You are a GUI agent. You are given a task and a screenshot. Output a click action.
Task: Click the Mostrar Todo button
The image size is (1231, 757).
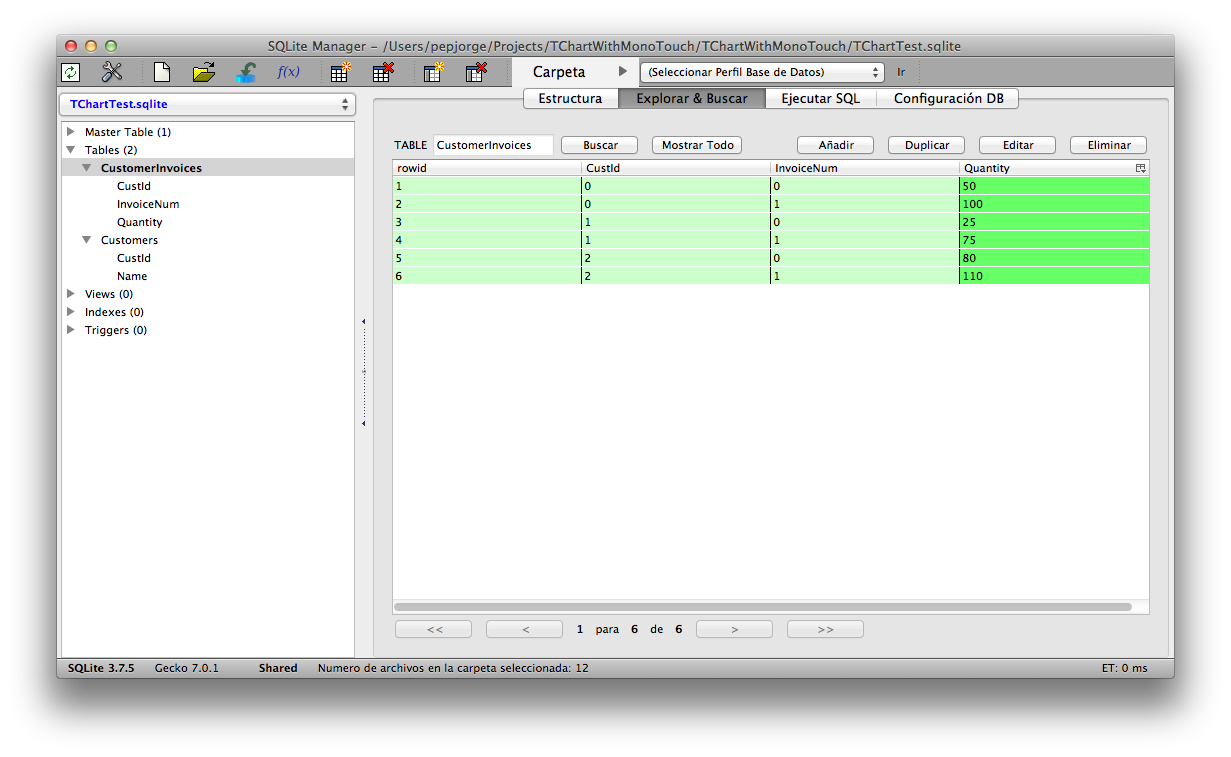click(697, 145)
